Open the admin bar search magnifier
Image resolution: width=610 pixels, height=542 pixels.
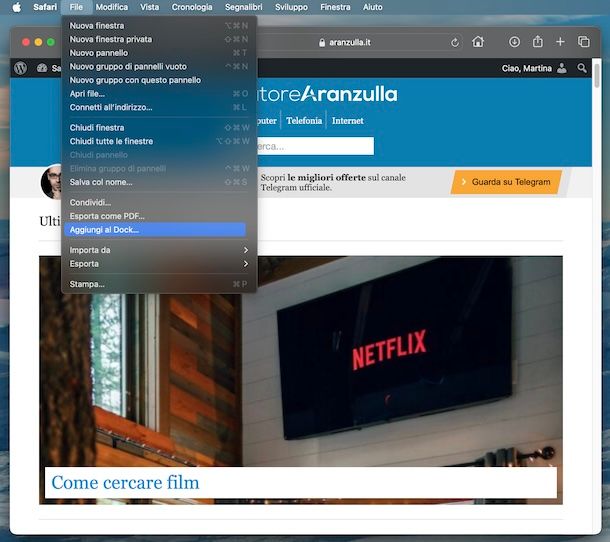pos(582,68)
